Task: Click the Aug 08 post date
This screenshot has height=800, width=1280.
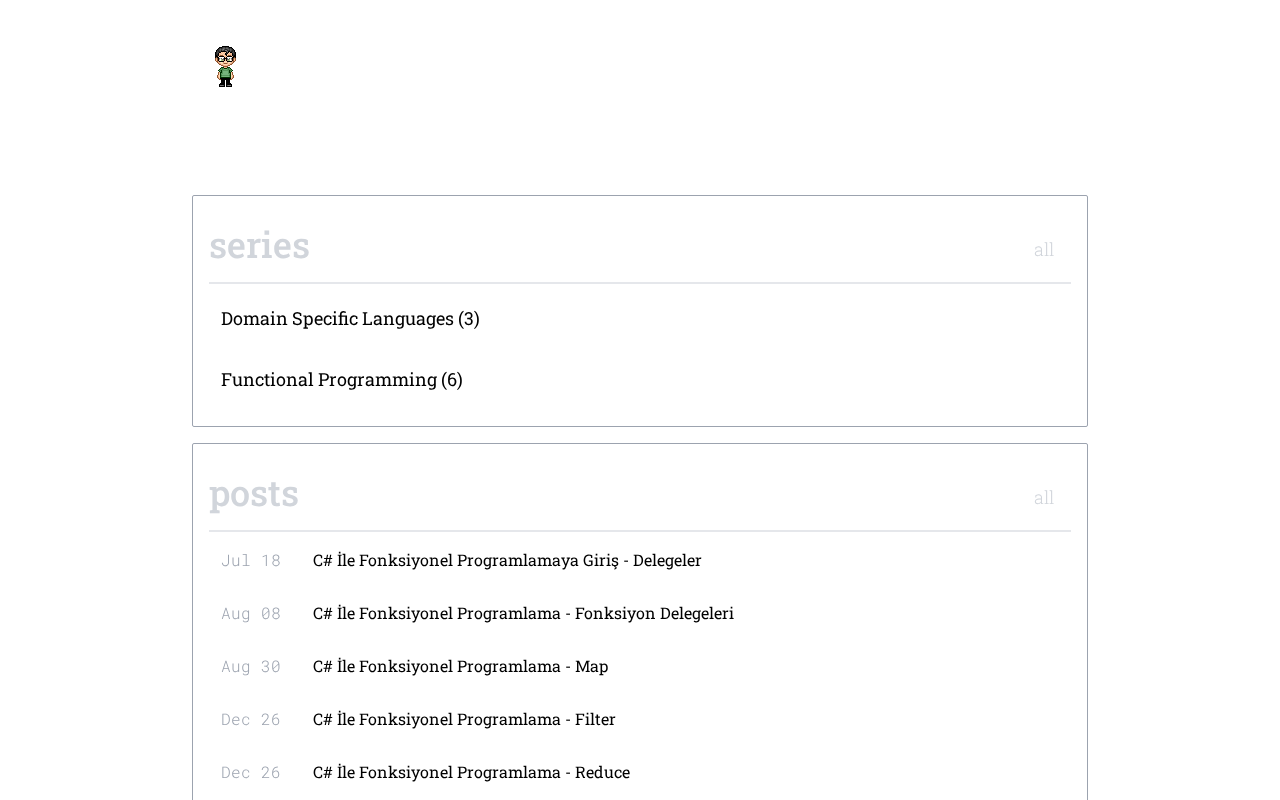Action: click(251, 614)
